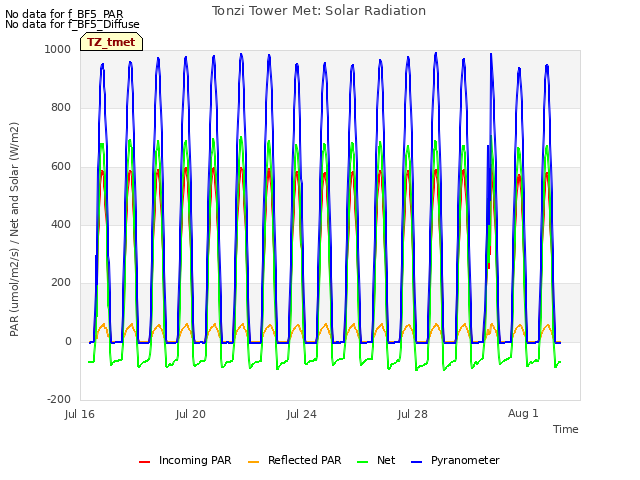
Task: Click the orange Reflected PAR legend swatch
Action: point(253,462)
